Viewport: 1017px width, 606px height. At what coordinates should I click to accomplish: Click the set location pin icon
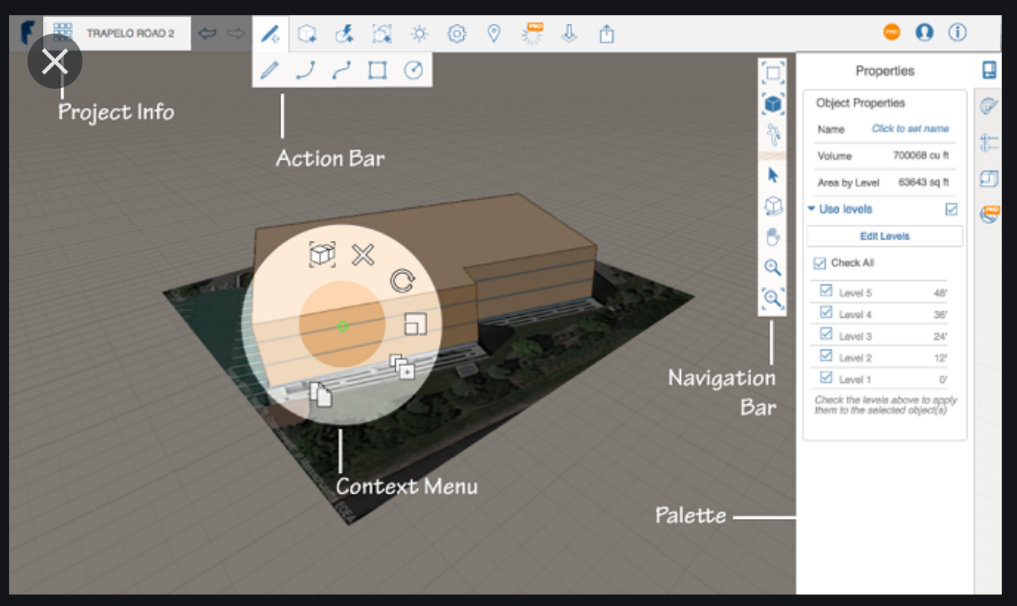point(494,33)
